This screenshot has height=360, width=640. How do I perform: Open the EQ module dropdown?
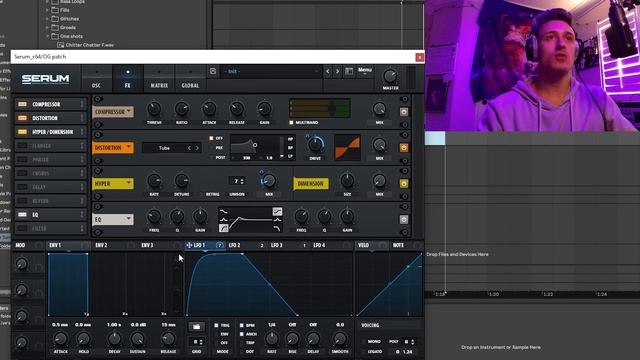[113, 220]
